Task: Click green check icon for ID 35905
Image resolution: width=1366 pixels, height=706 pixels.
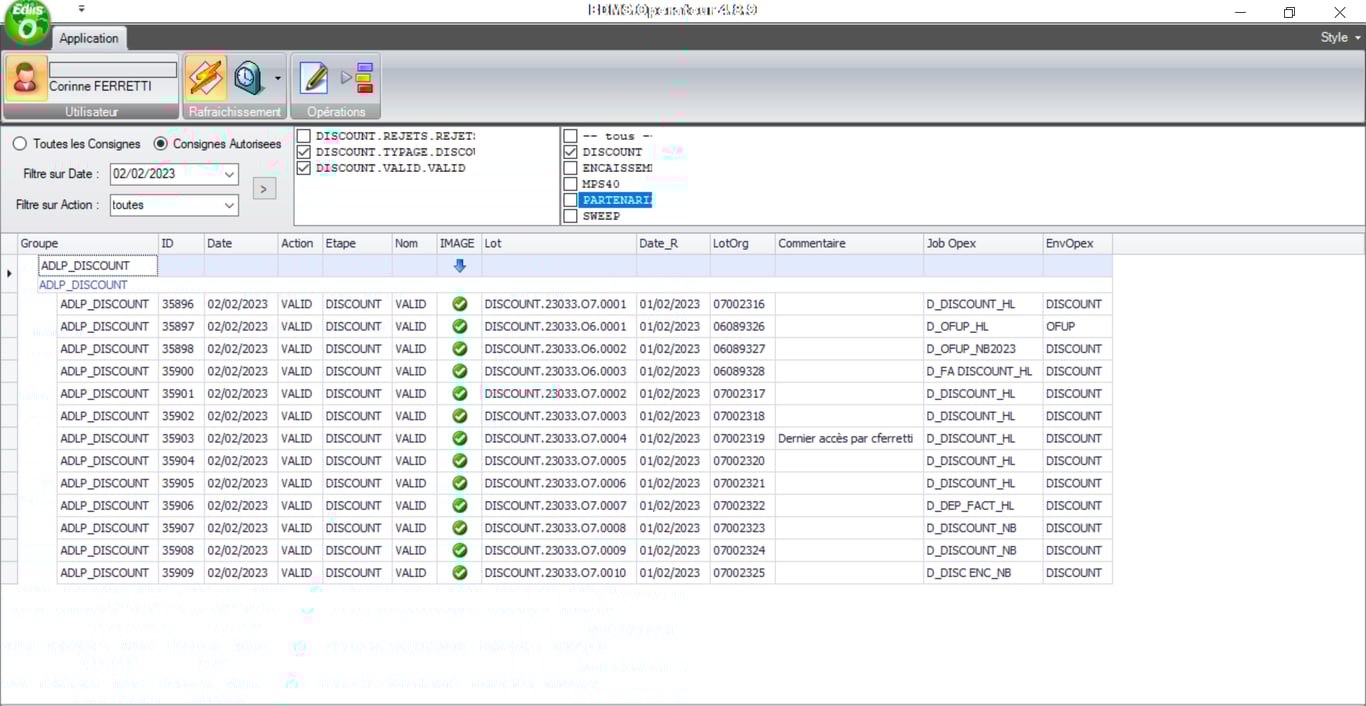Action: point(460,483)
